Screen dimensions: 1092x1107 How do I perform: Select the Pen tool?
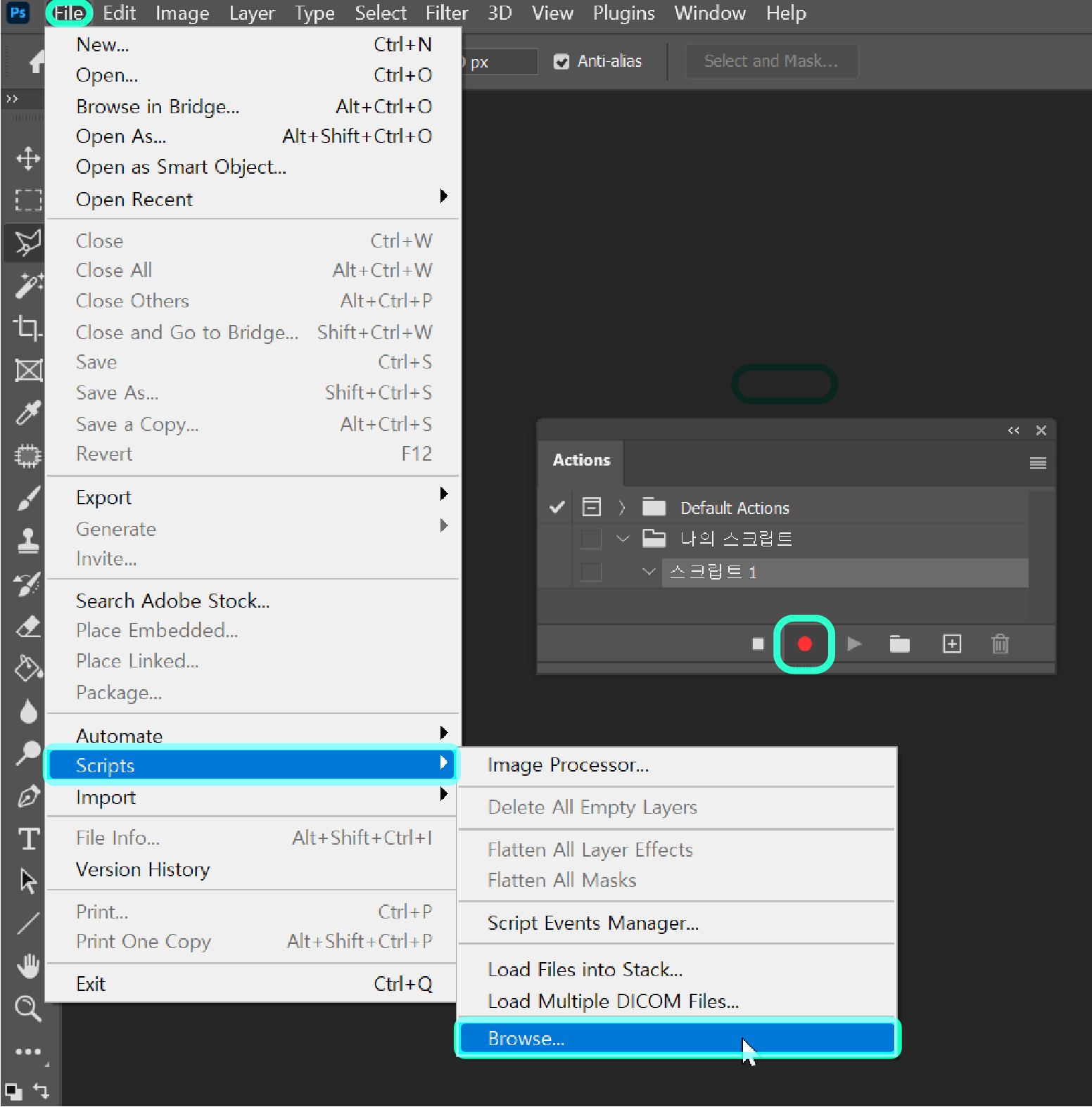click(x=28, y=796)
